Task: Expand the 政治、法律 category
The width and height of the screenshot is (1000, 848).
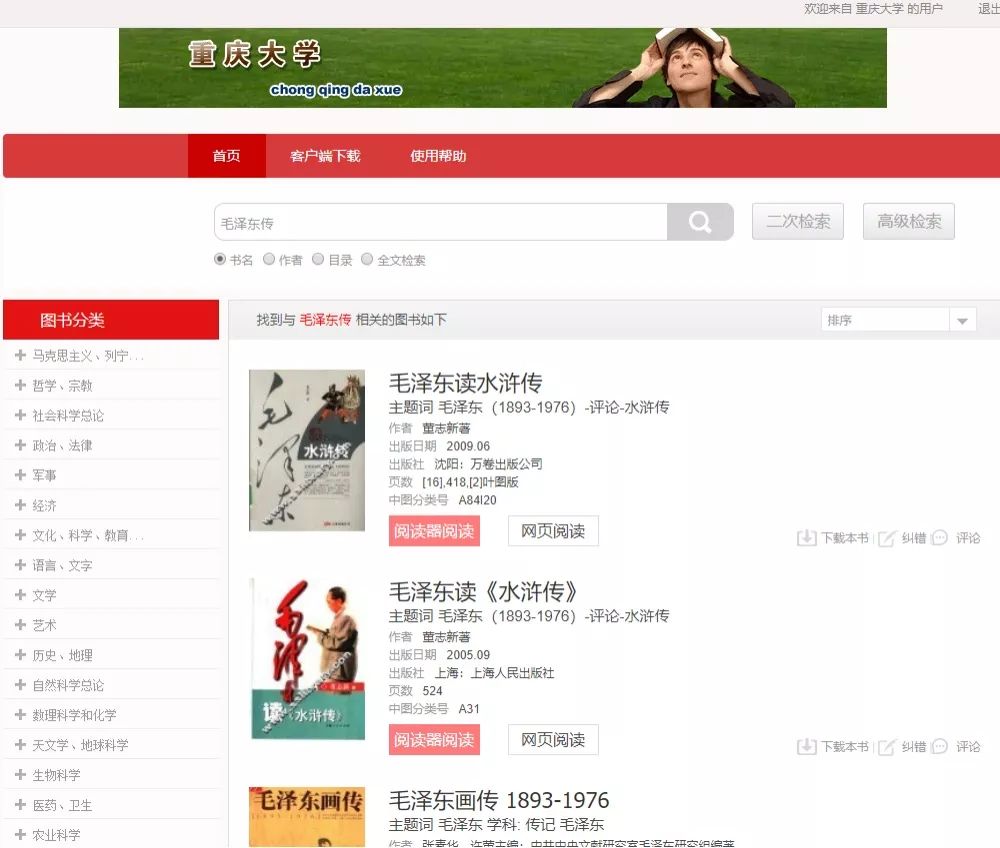Action: pyautogui.click(x=20, y=445)
